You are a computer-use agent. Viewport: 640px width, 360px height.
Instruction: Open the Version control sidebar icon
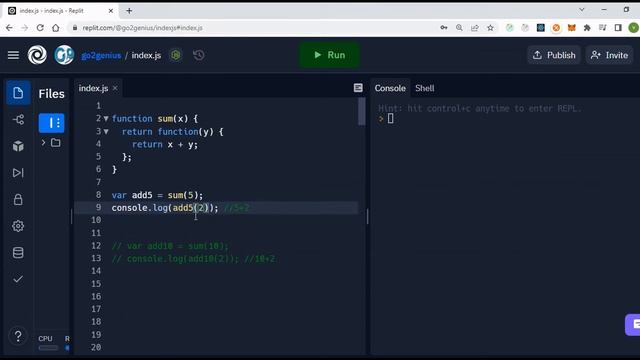click(18, 120)
